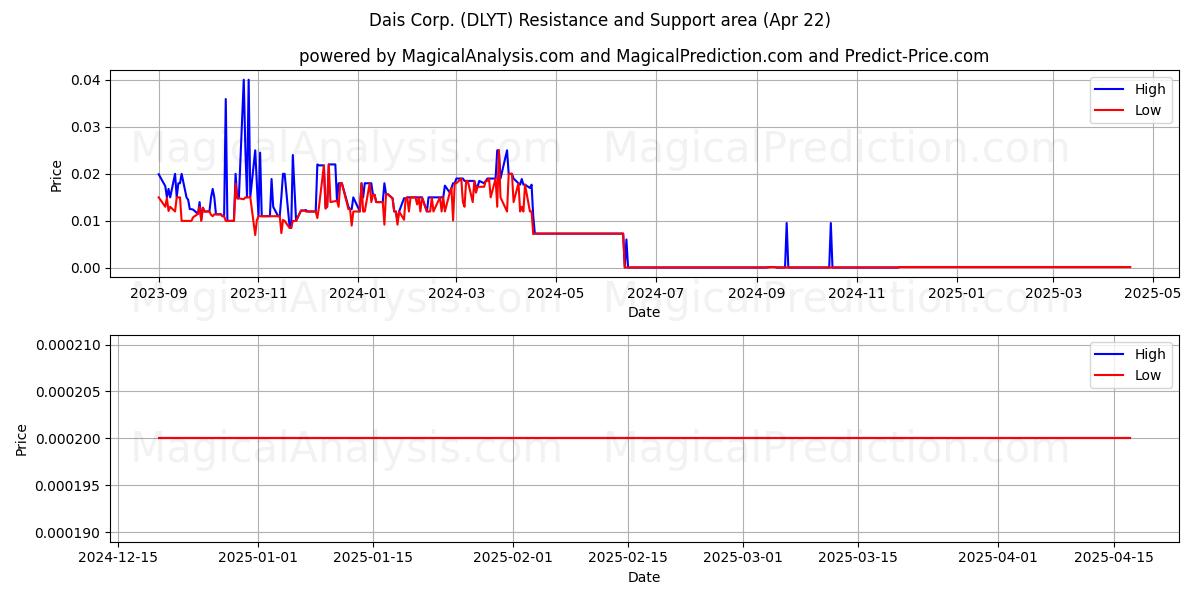Click the 'Date' axis title under the bottom chart
This screenshot has width=1200, height=600.
point(644,577)
